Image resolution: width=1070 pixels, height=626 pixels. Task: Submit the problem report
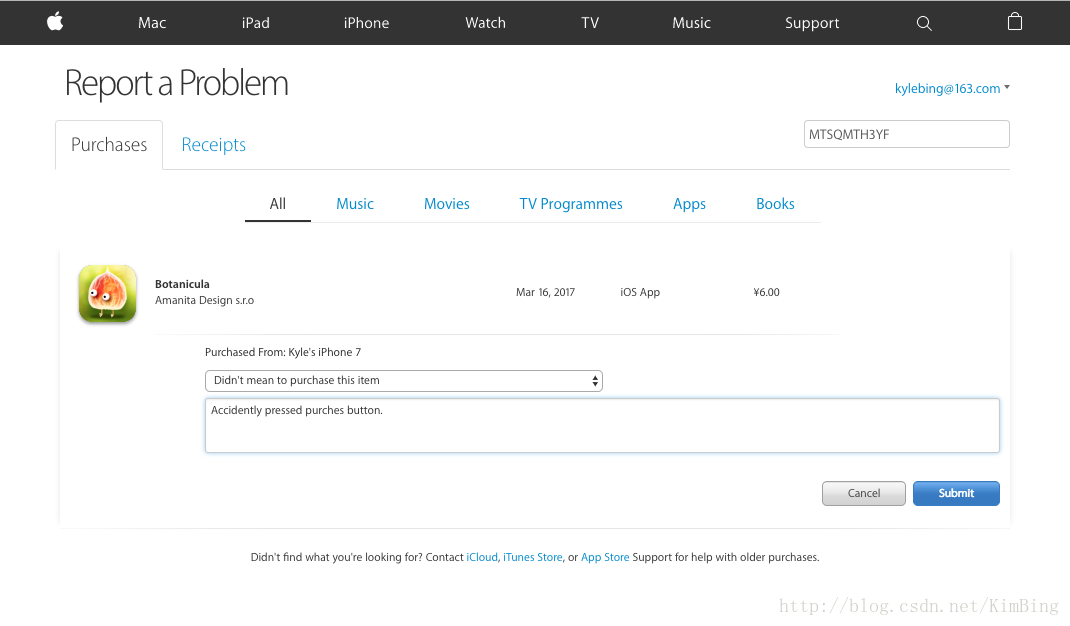[x=956, y=494]
